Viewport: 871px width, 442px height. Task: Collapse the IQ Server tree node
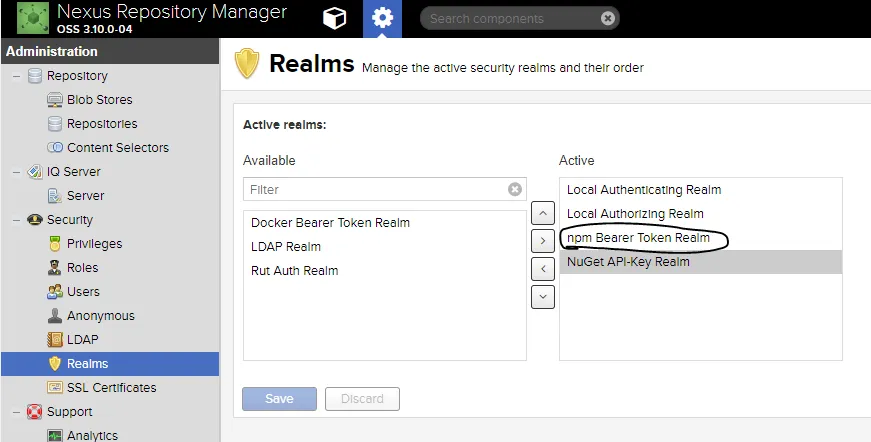point(16,172)
